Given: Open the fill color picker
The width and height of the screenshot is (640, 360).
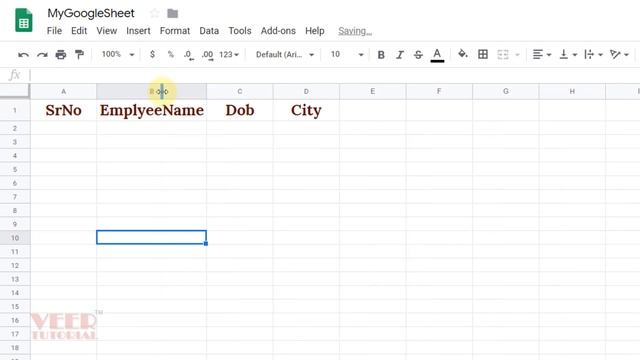Looking at the screenshot, I should [462, 54].
